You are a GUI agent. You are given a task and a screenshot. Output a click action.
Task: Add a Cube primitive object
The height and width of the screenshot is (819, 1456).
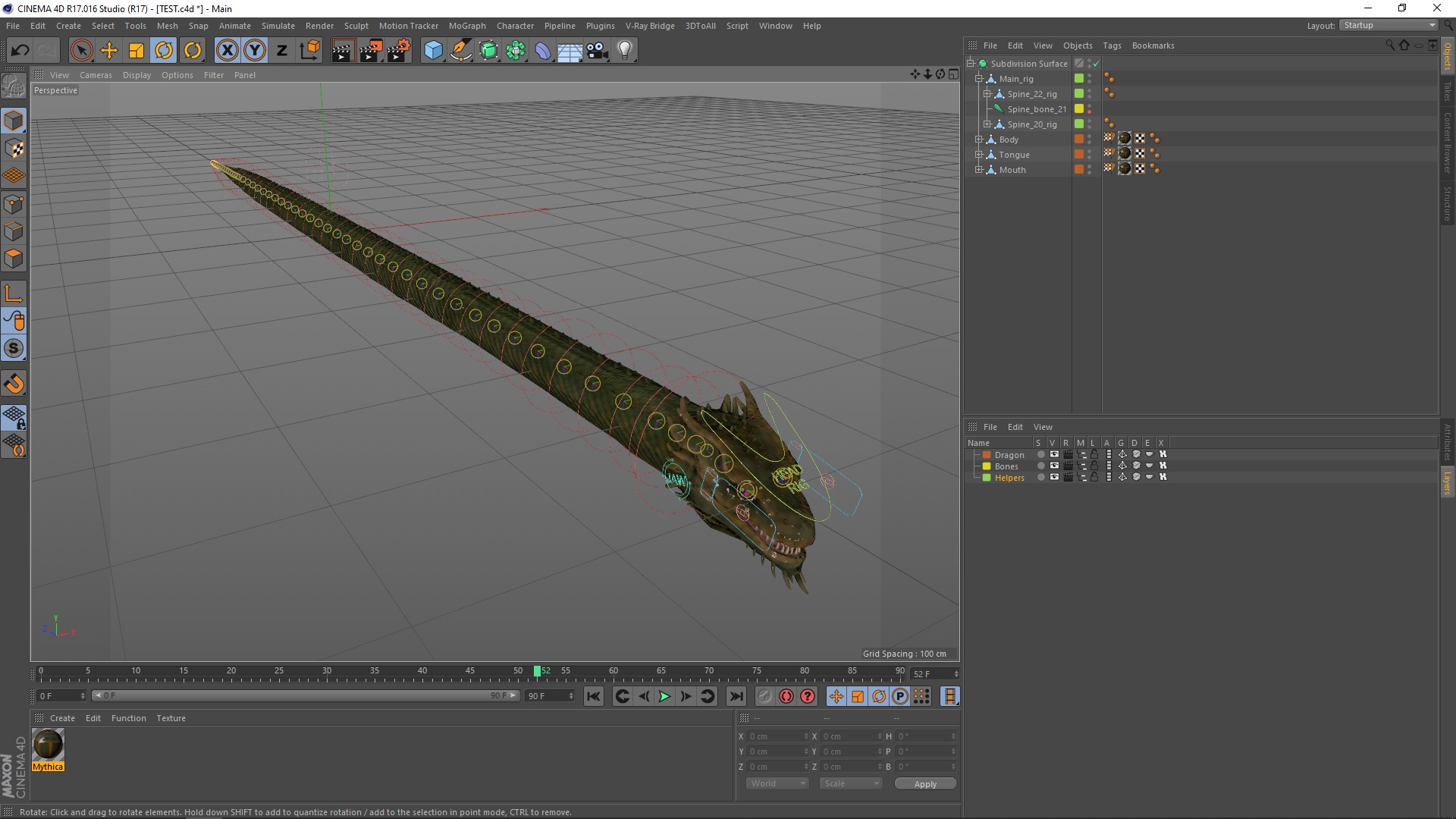433,51
